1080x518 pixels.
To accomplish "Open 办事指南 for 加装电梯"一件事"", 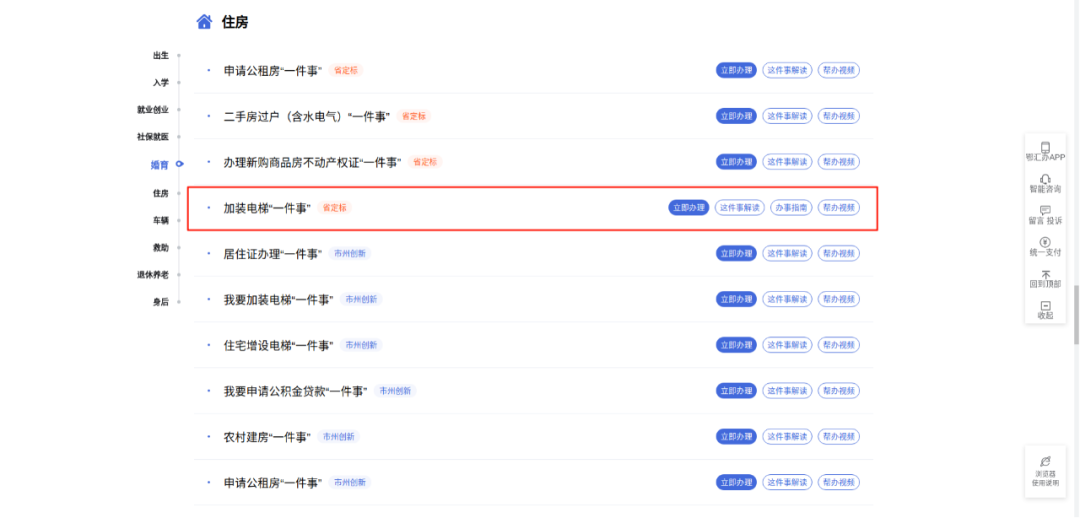I will pos(790,208).
